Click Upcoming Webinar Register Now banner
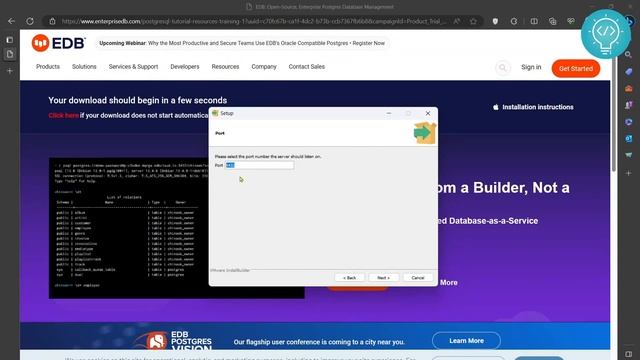This screenshot has width=640, height=360. [242, 43]
